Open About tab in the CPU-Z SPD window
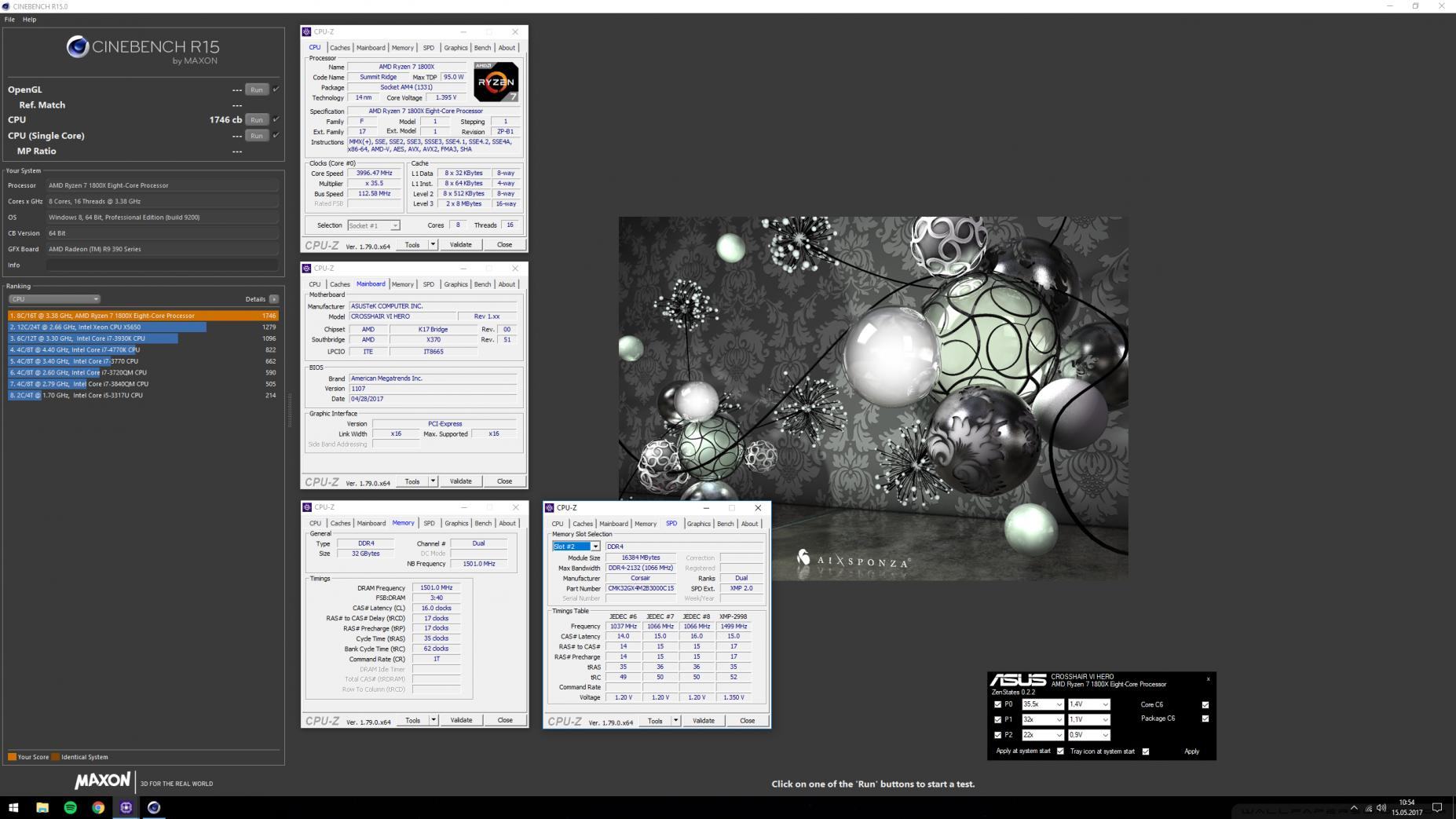Screen dimensions: 1456x819 [x=749, y=524]
